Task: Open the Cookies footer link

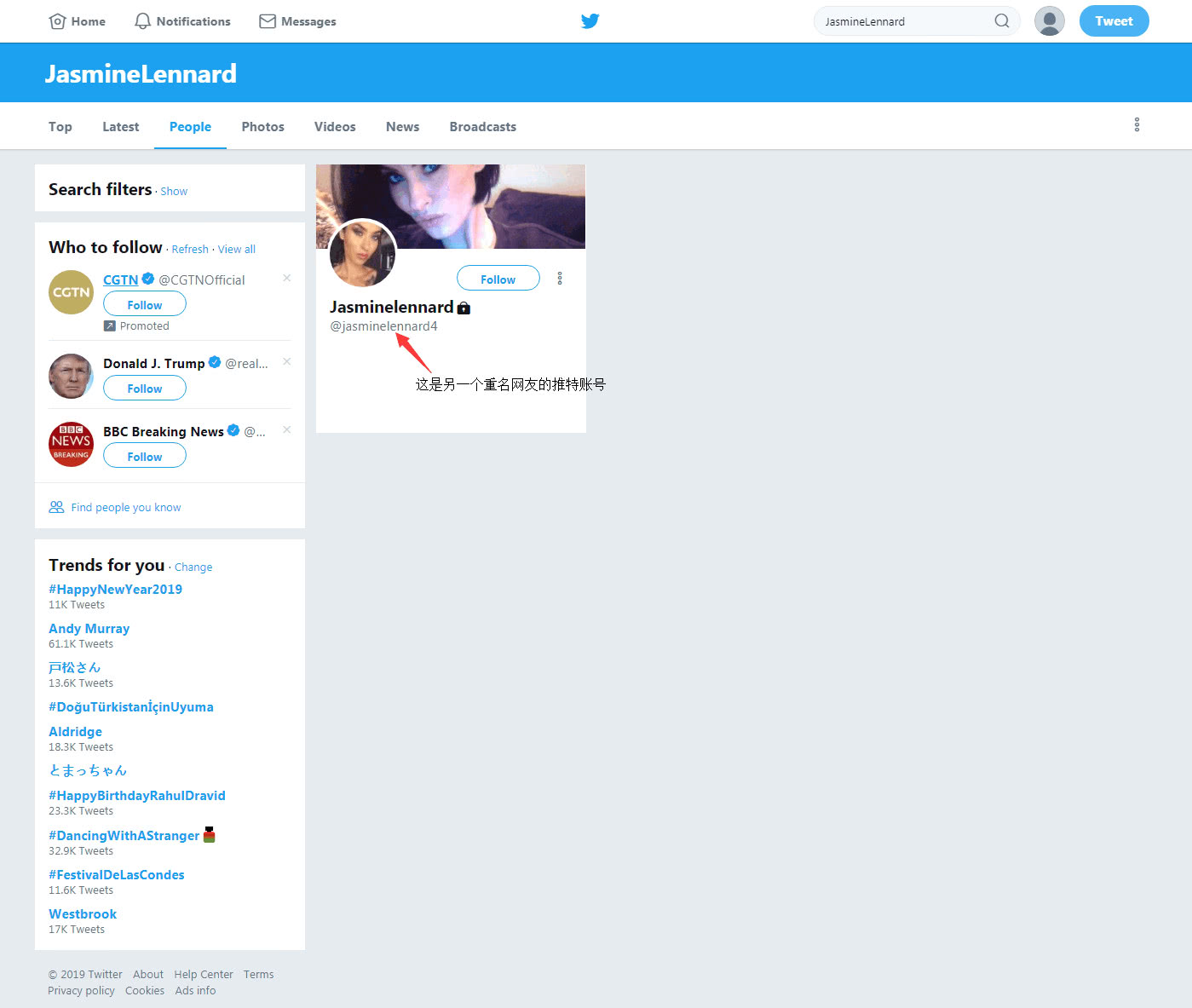Action: coord(145,991)
